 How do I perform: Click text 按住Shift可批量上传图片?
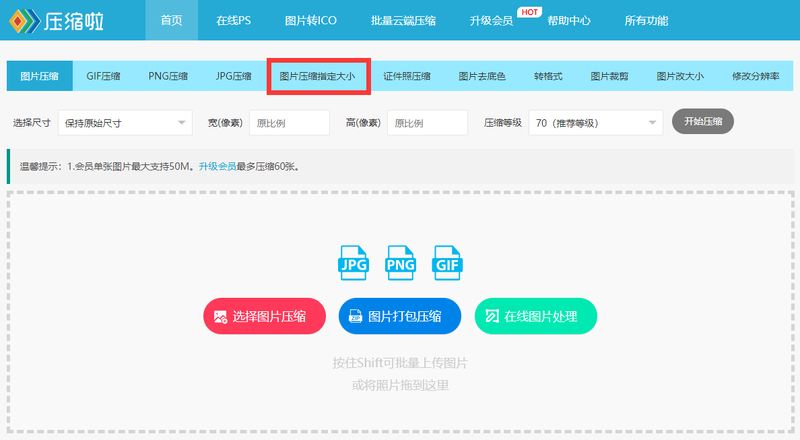coord(400,363)
